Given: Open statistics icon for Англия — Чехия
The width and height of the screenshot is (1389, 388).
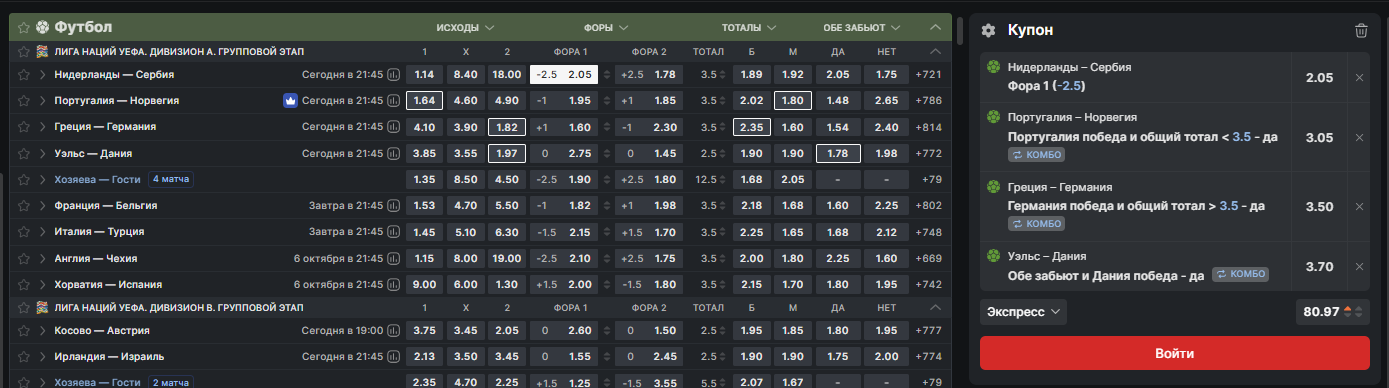Looking at the screenshot, I should [393, 258].
